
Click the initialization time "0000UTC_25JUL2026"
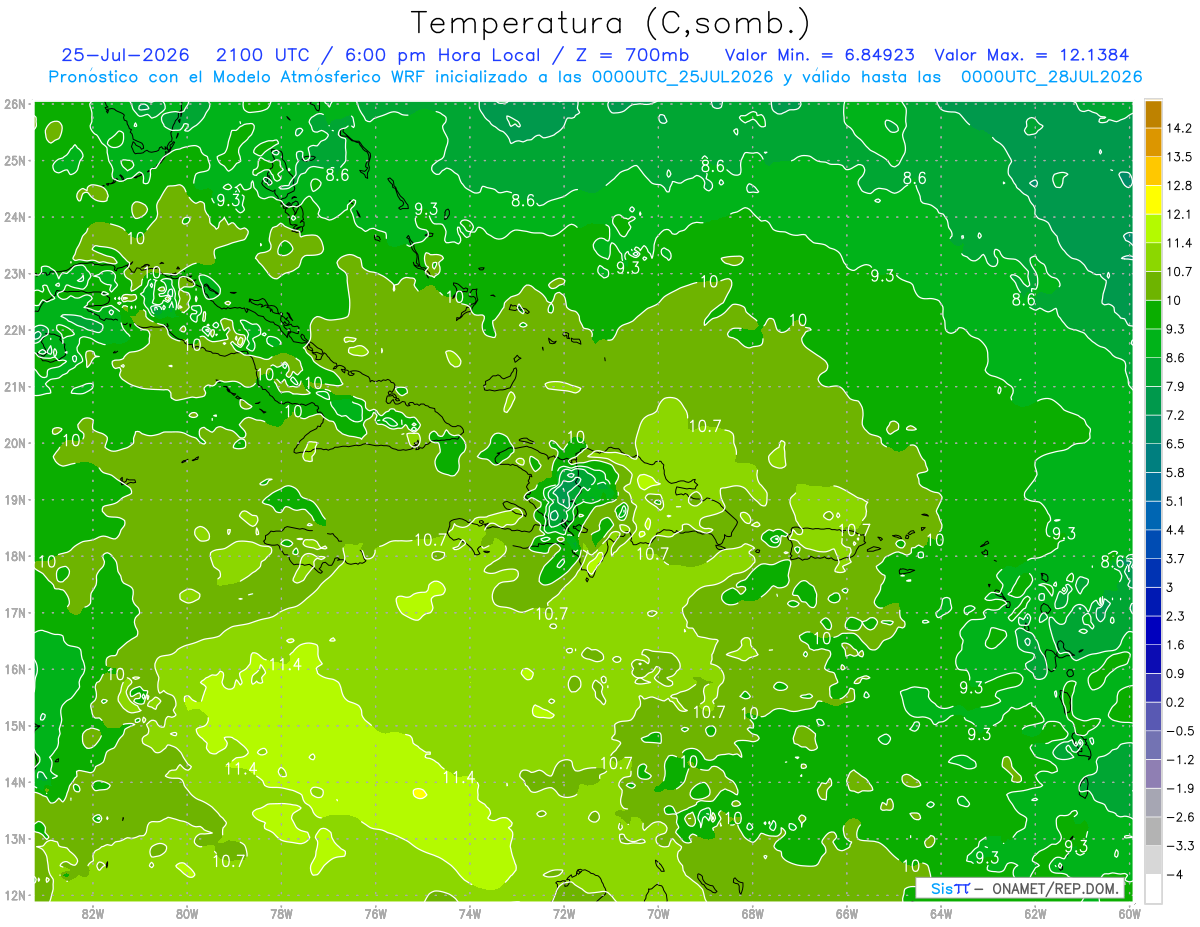(682, 76)
